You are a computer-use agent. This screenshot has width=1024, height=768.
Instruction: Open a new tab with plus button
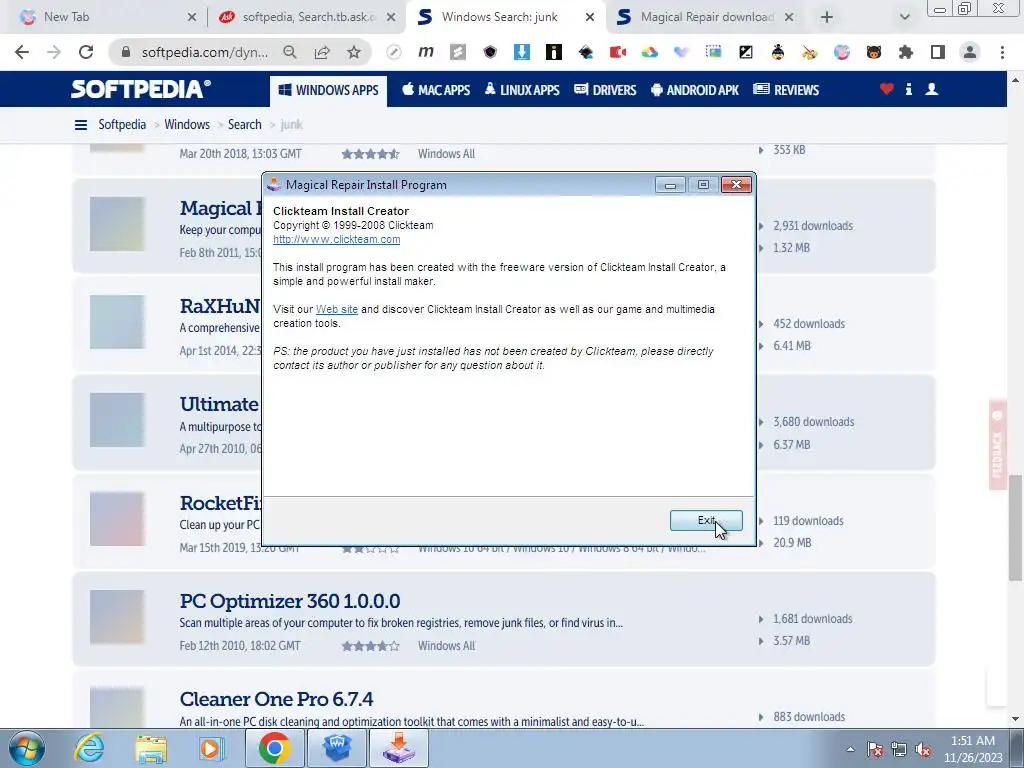(x=827, y=17)
